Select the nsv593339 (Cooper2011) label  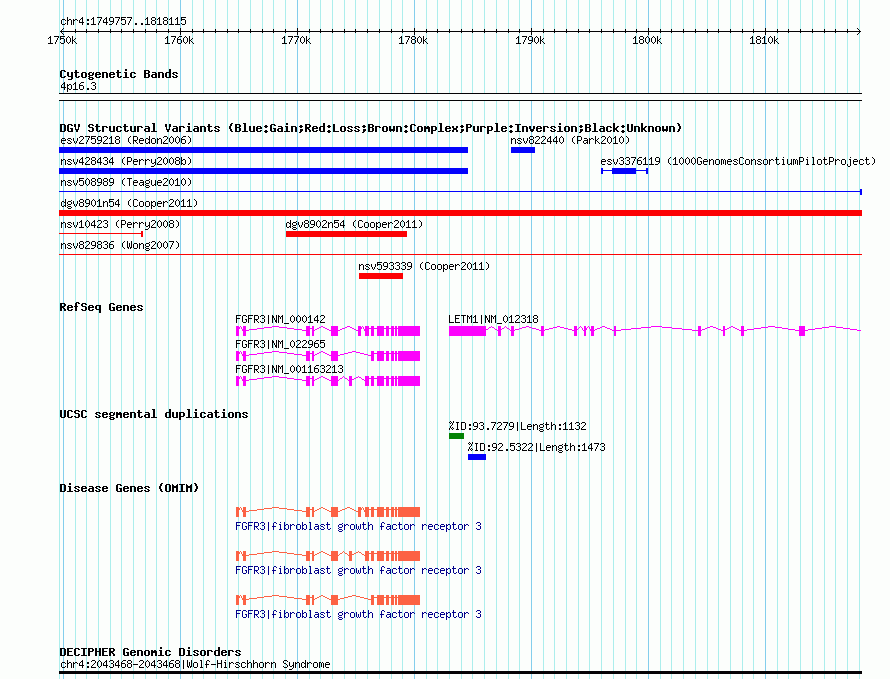click(424, 266)
